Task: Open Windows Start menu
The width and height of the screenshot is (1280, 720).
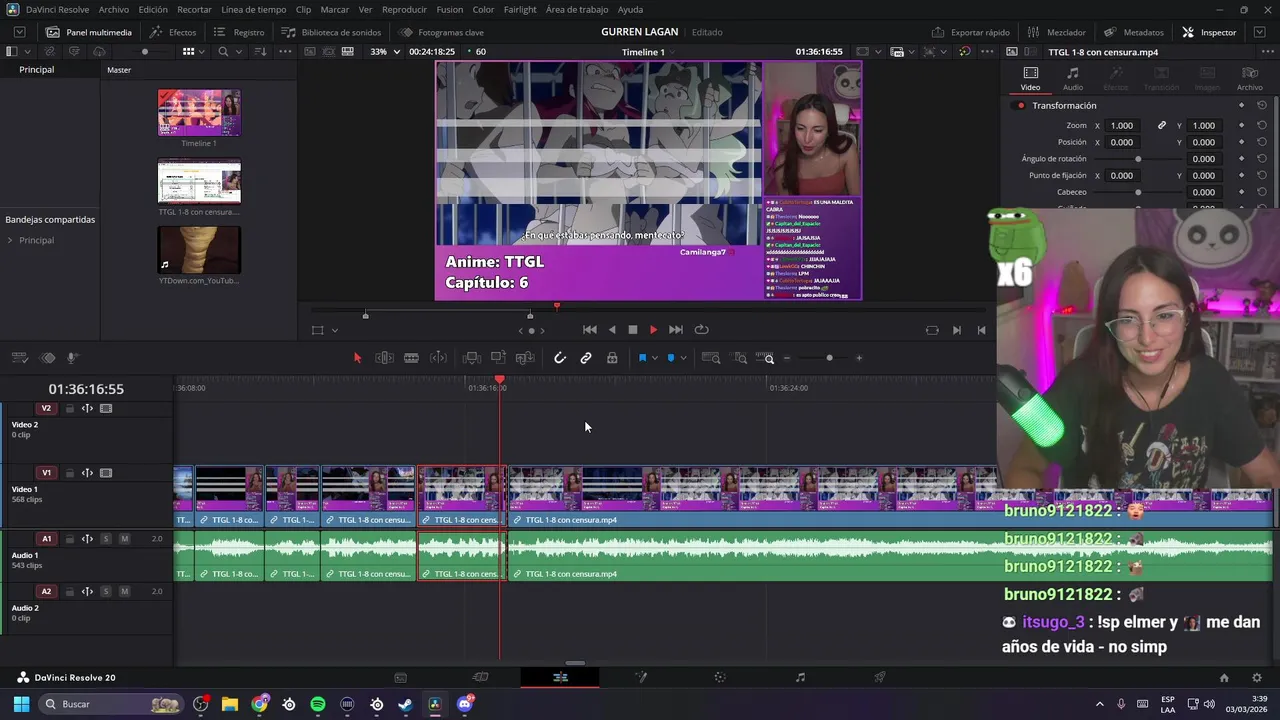Action: point(21,704)
